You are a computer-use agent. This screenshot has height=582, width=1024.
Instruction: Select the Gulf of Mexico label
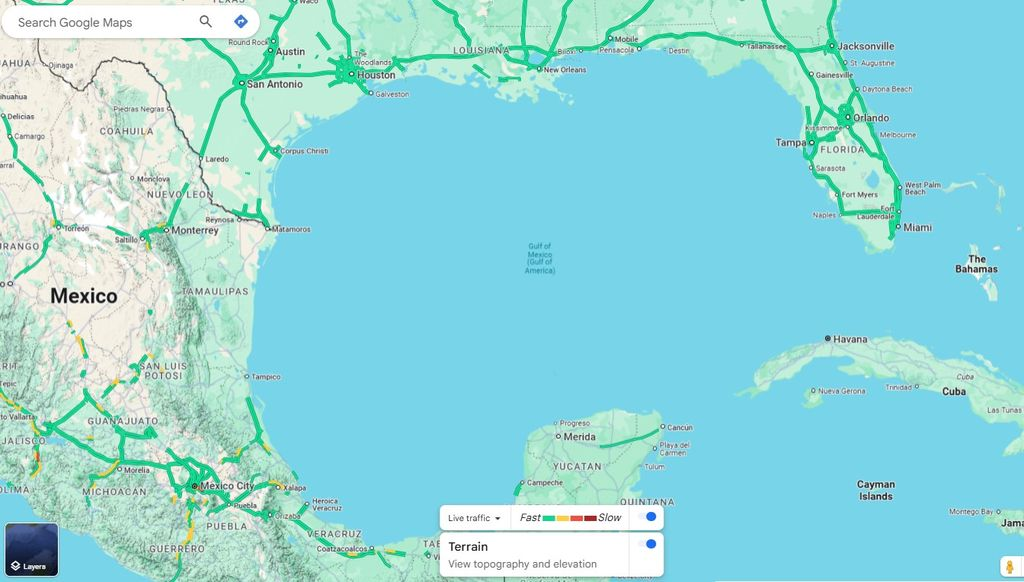pyautogui.click(x=539, y=258)
